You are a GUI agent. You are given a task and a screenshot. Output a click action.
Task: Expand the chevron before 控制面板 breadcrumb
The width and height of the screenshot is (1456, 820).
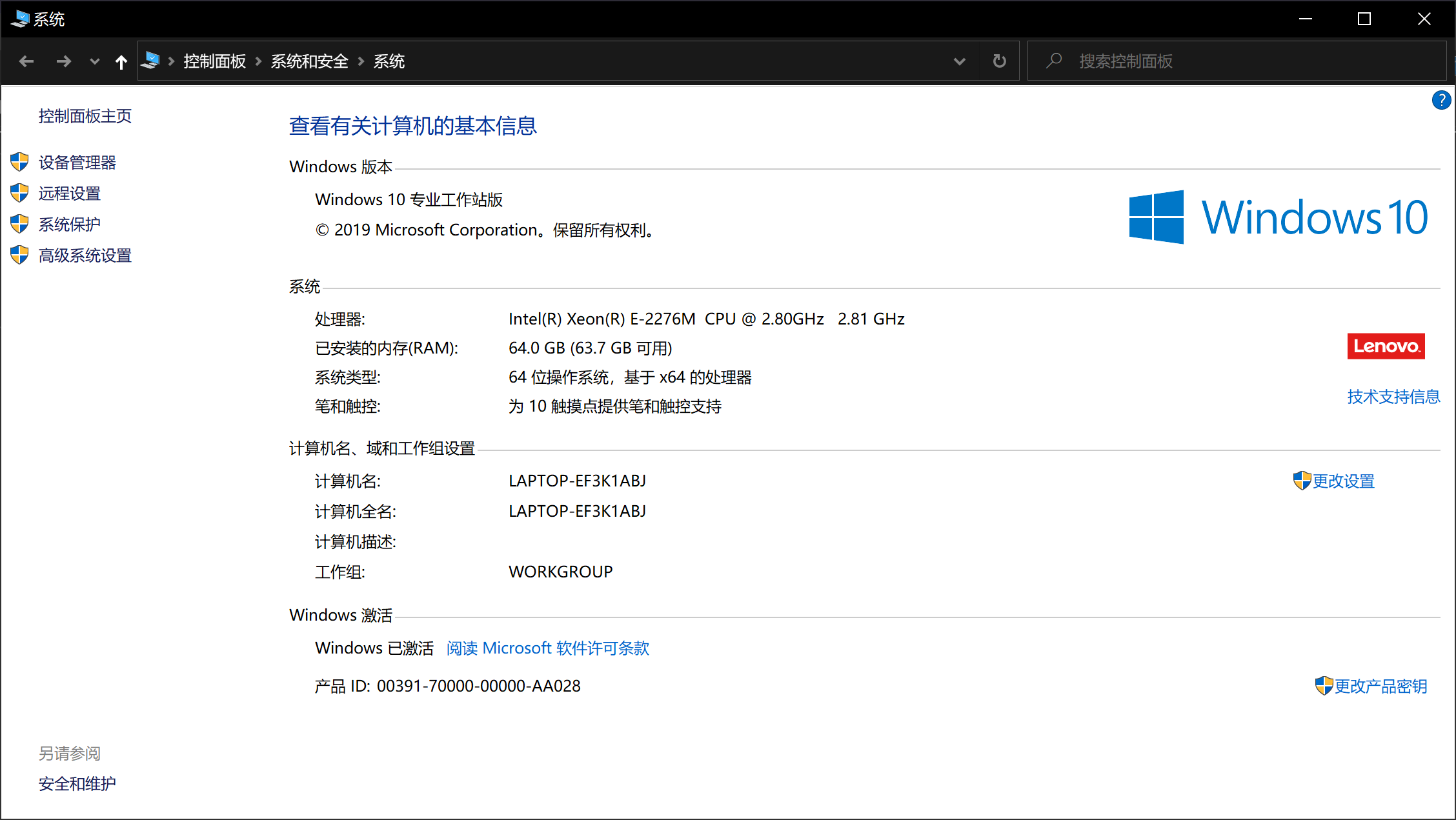coord(172,61)
